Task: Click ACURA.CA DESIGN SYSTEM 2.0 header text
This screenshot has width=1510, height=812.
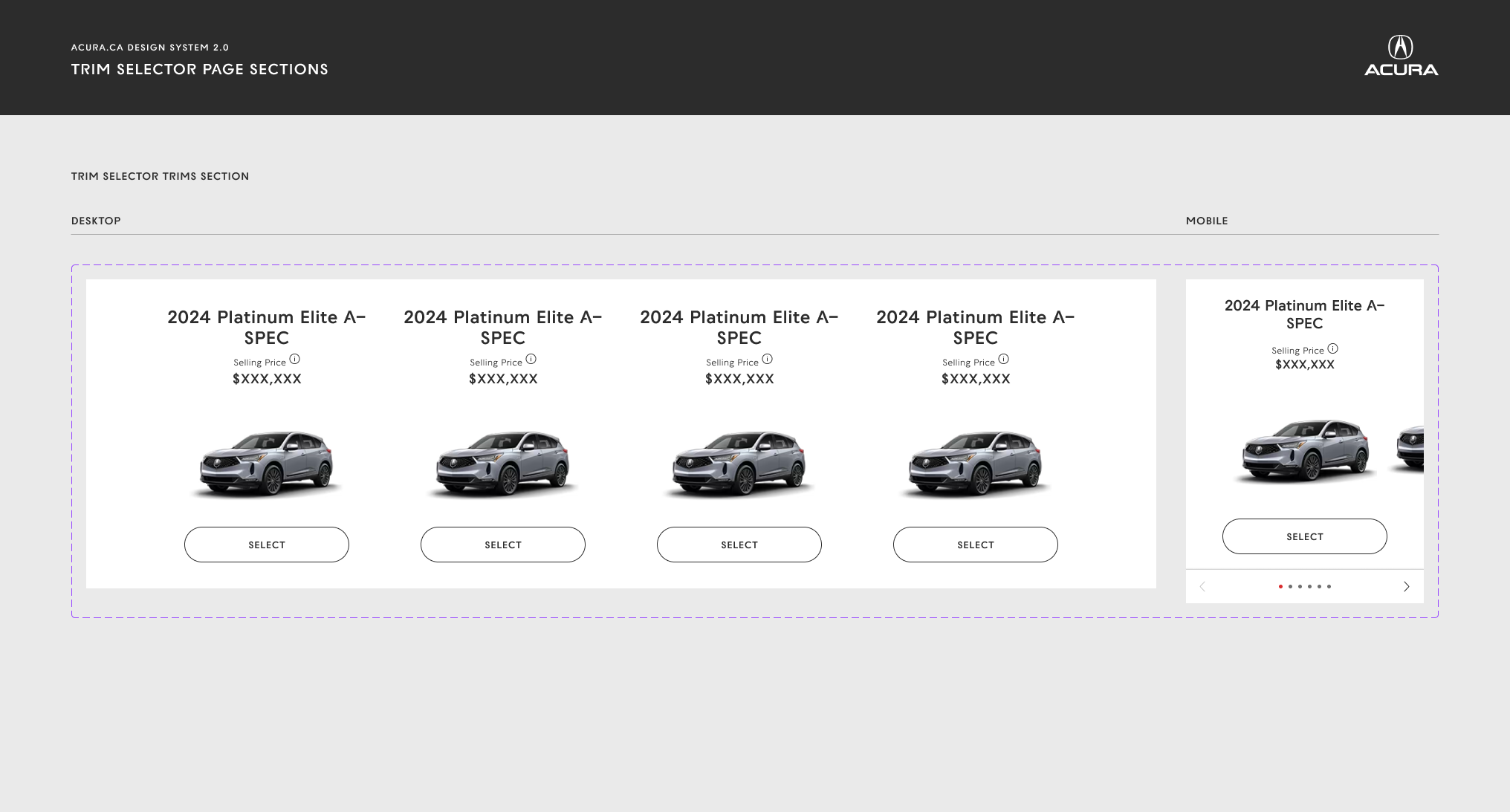Action: coord(150,47)
